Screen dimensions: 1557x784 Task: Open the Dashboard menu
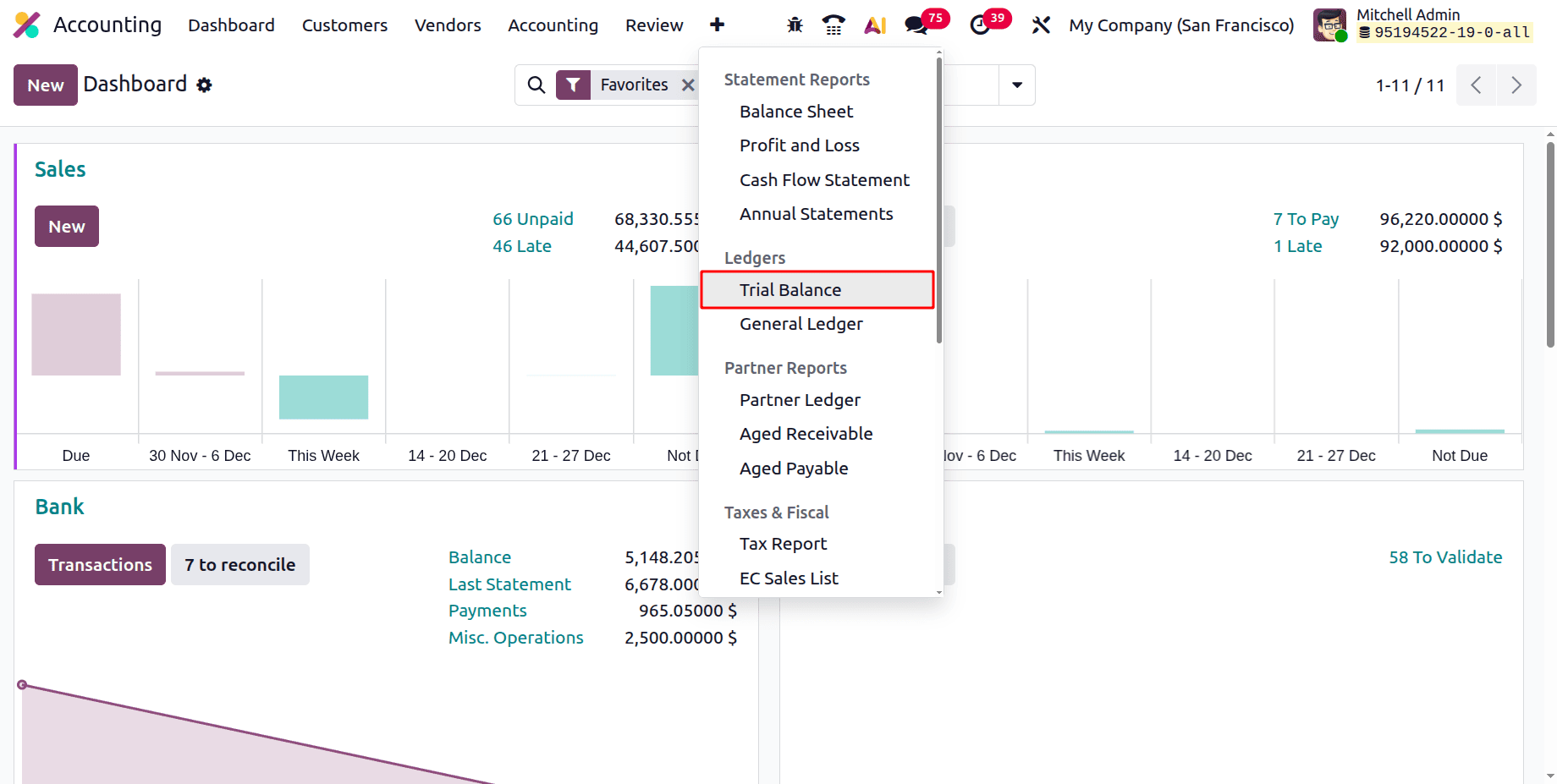(231, 25)
